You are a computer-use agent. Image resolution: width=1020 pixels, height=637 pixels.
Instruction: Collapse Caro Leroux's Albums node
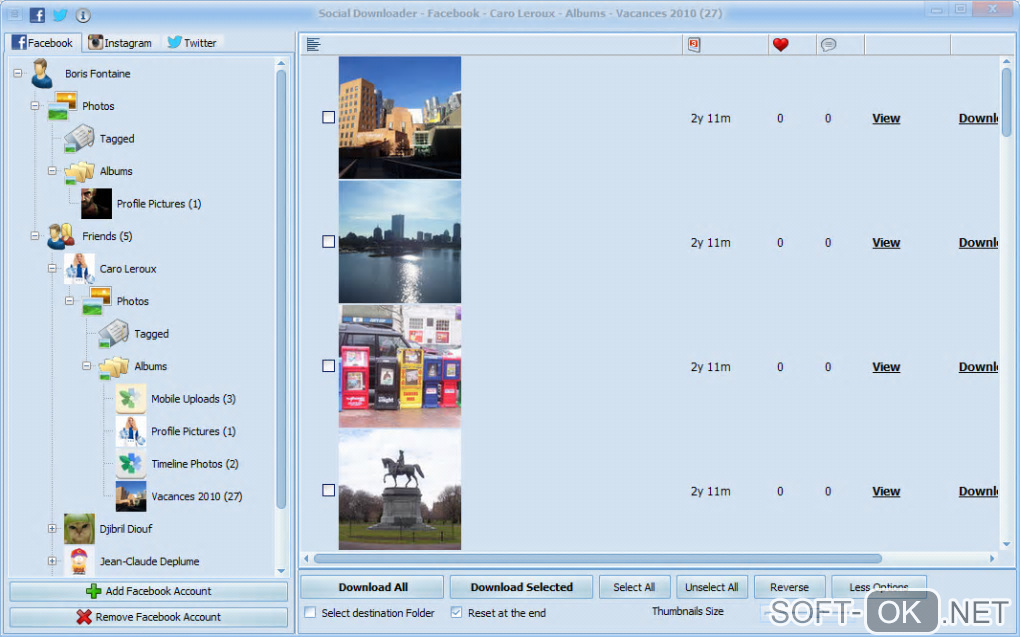click(x=87, y=366)
